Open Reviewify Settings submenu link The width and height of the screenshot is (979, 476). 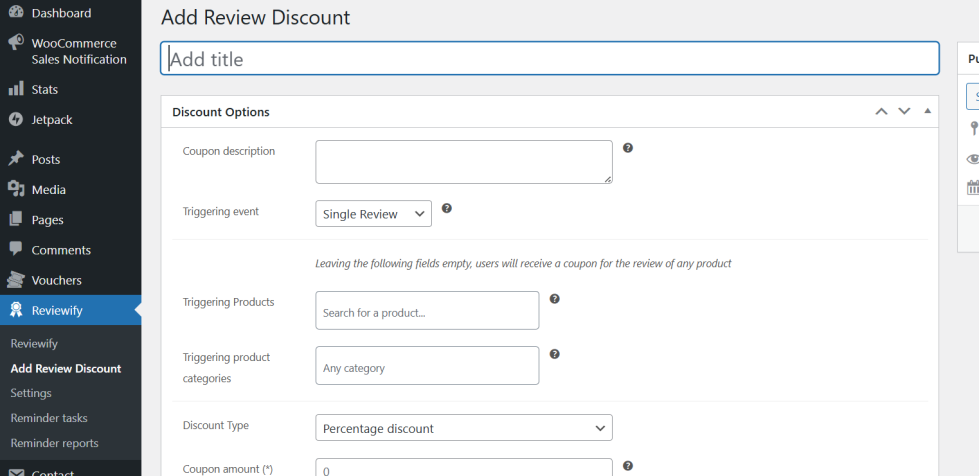[31, 393]
